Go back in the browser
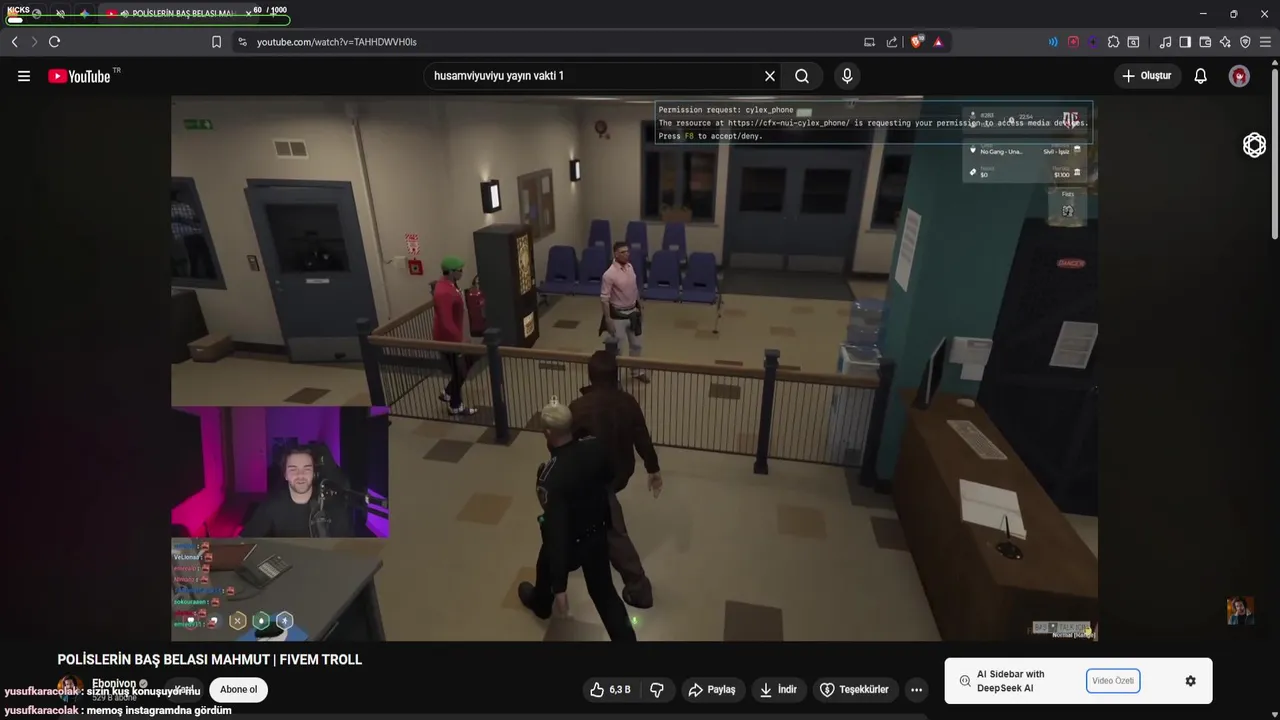The height and width of the screenshot is (720, 1280). (x=14, y=42)
